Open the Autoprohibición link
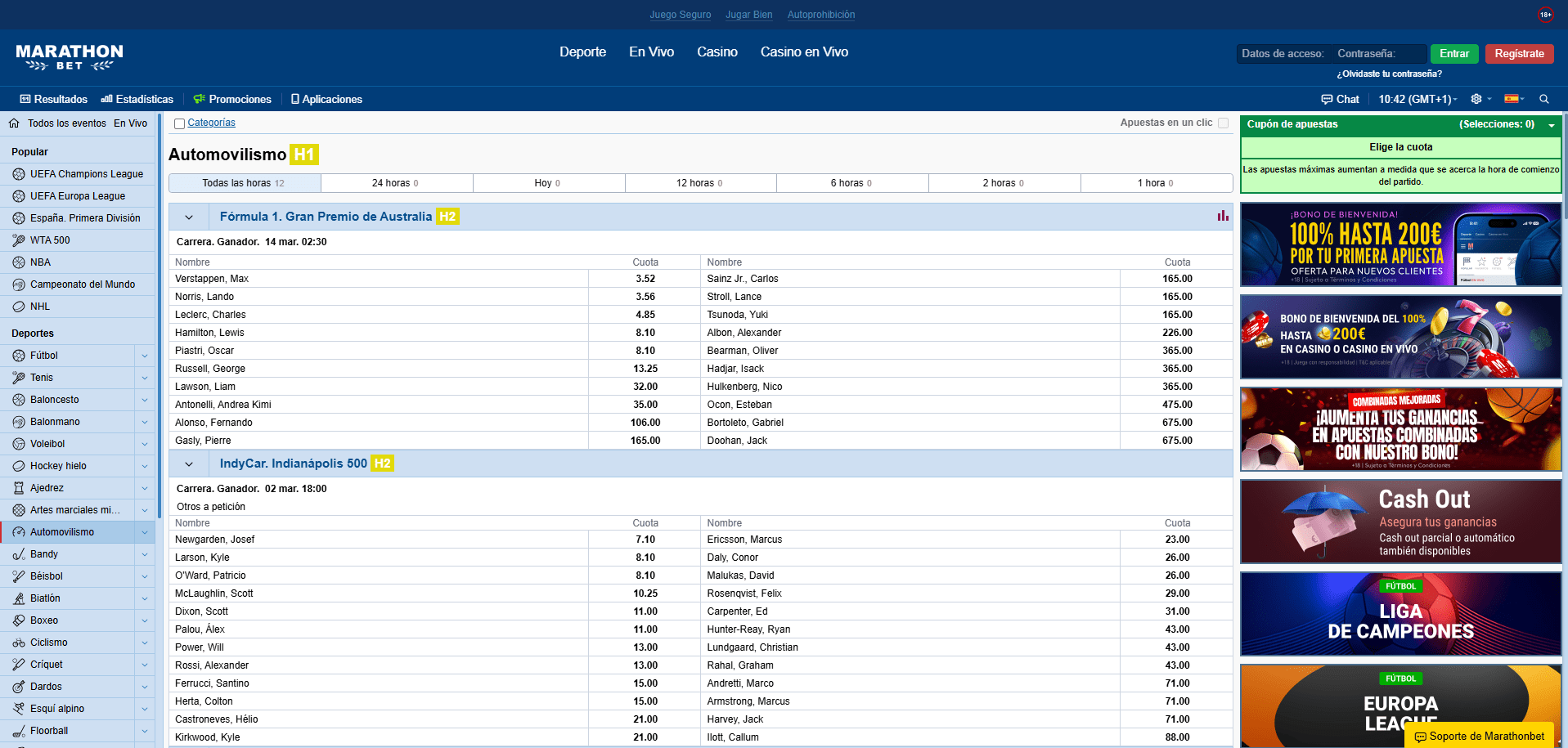 pos(820,15)
